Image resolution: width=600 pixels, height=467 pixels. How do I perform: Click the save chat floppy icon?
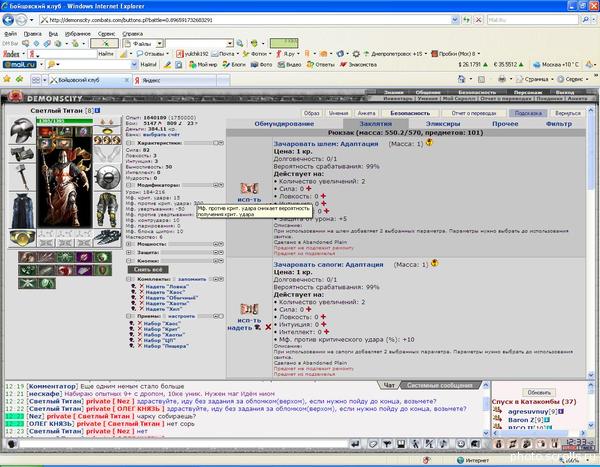point(401,444)
